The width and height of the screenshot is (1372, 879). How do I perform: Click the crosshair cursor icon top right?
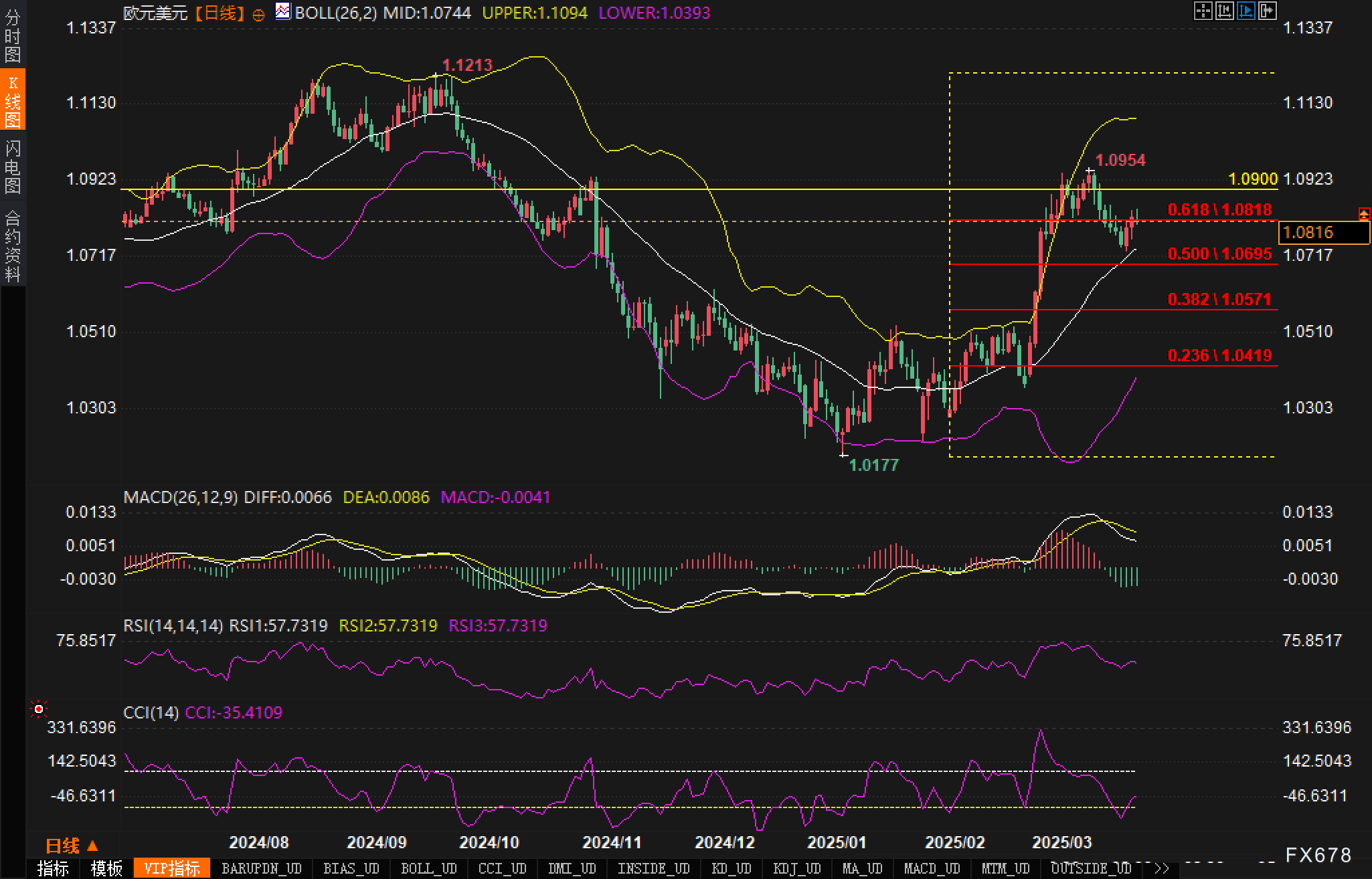point(1203,11)
